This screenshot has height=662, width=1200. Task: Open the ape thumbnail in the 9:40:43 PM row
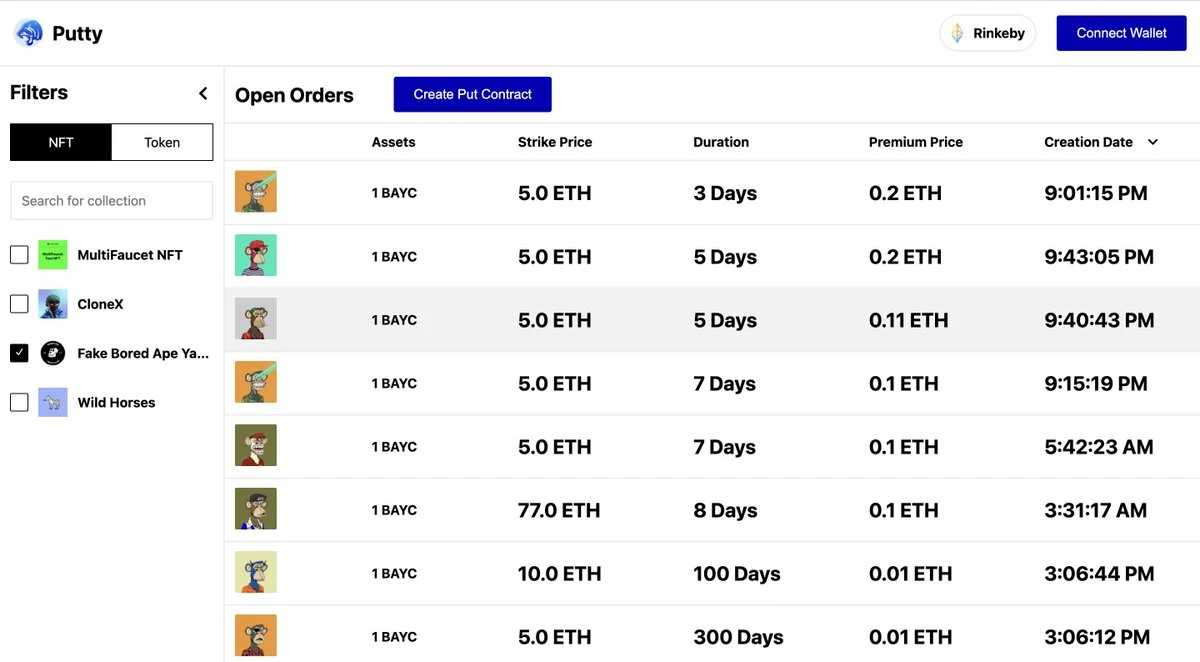pos(256,319)
